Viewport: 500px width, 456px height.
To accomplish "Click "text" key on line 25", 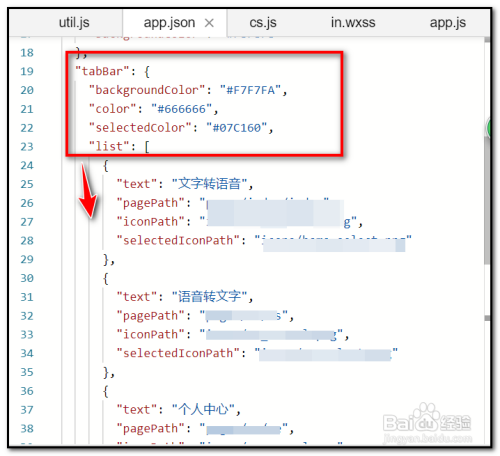I will tap(137, 184).
